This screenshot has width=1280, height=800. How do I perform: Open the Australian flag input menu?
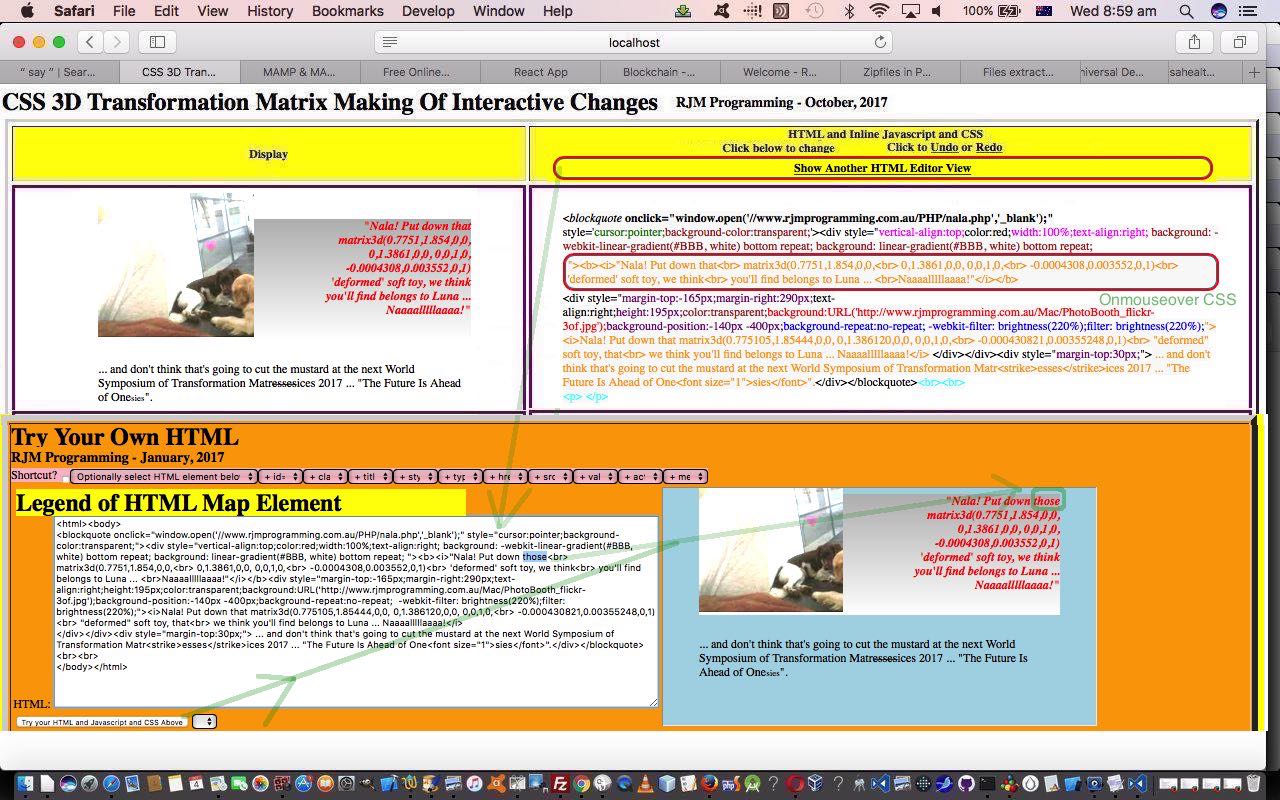tap(1045, 11)
